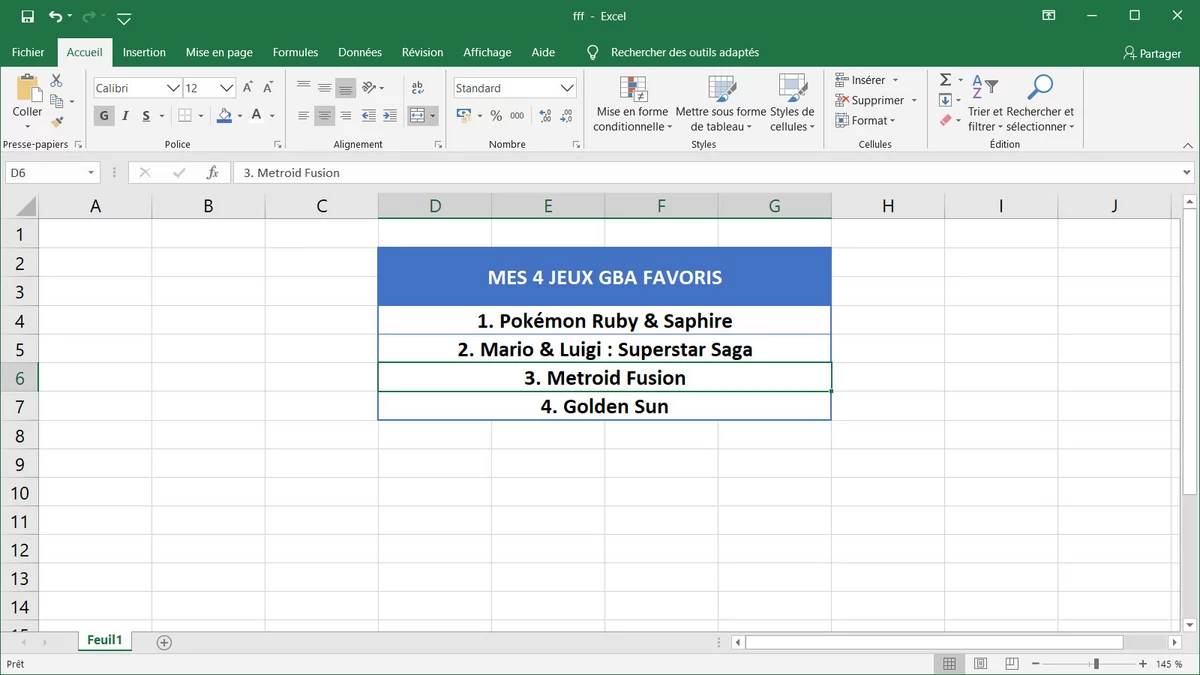
Task: Apply thousands separator 000 style
Action: pyautogui.click(x=517, y=116)
